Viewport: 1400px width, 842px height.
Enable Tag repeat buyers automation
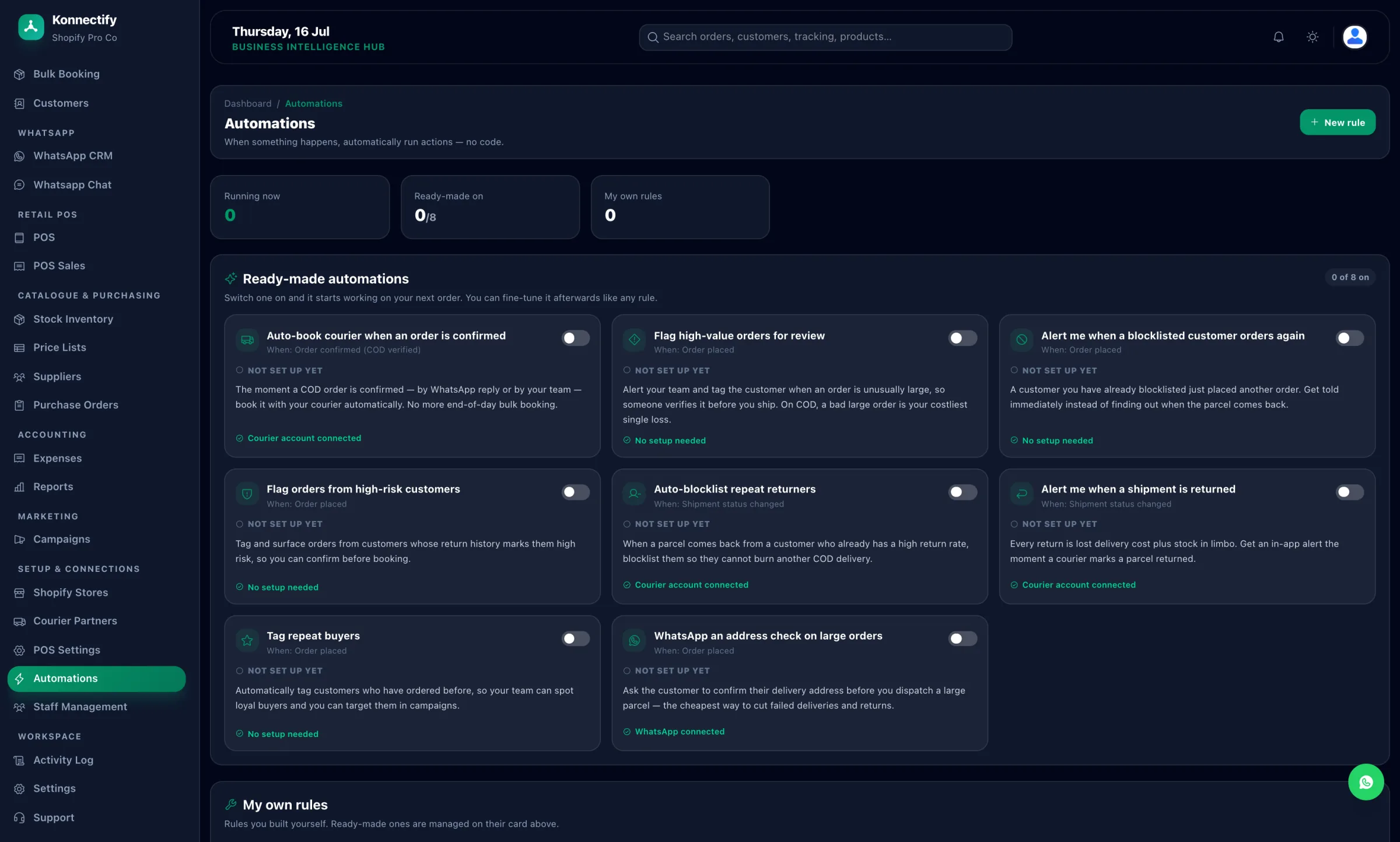pyautogui.click(x=575, y=639)
